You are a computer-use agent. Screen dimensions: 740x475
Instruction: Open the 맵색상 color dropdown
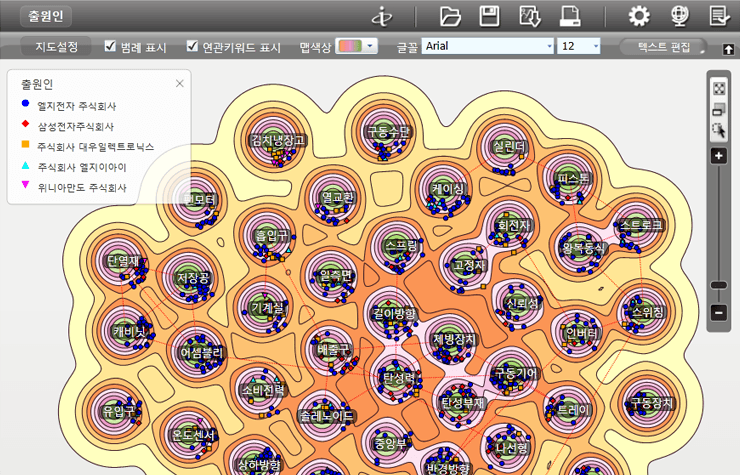tap(356, 46)
